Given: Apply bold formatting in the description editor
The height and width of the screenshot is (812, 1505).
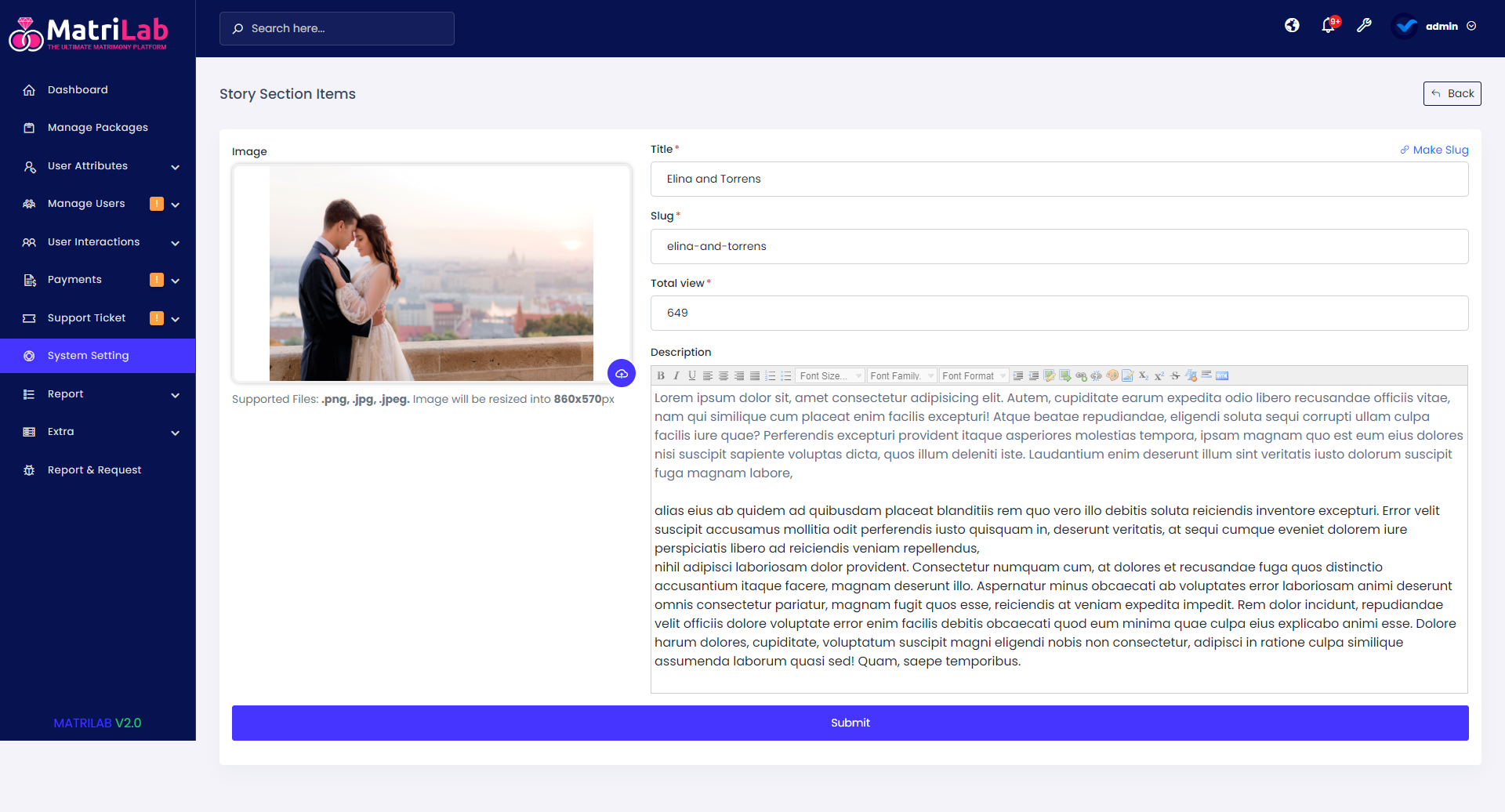Looking at the screenshot, I should (x=661, y=375).
